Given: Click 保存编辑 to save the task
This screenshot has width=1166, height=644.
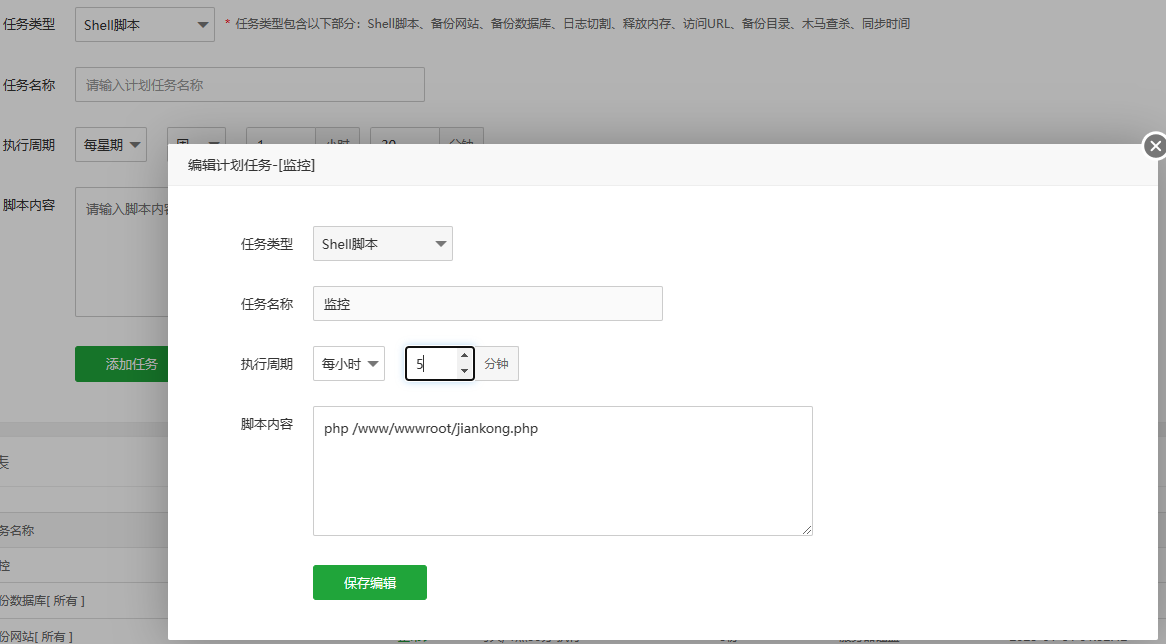Looking at the screenshot, I should [369, 583].
